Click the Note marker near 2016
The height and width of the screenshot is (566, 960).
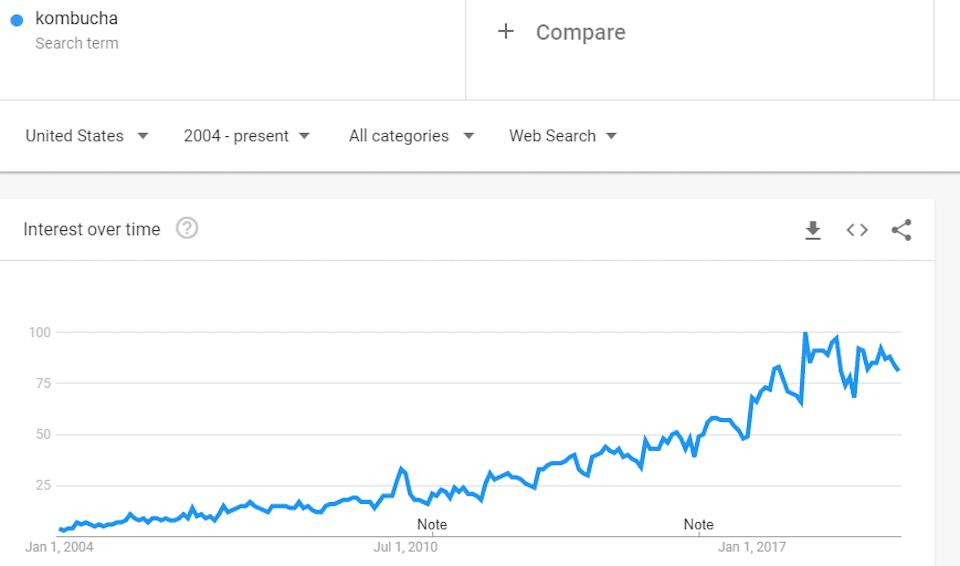[x=699, y=524]
